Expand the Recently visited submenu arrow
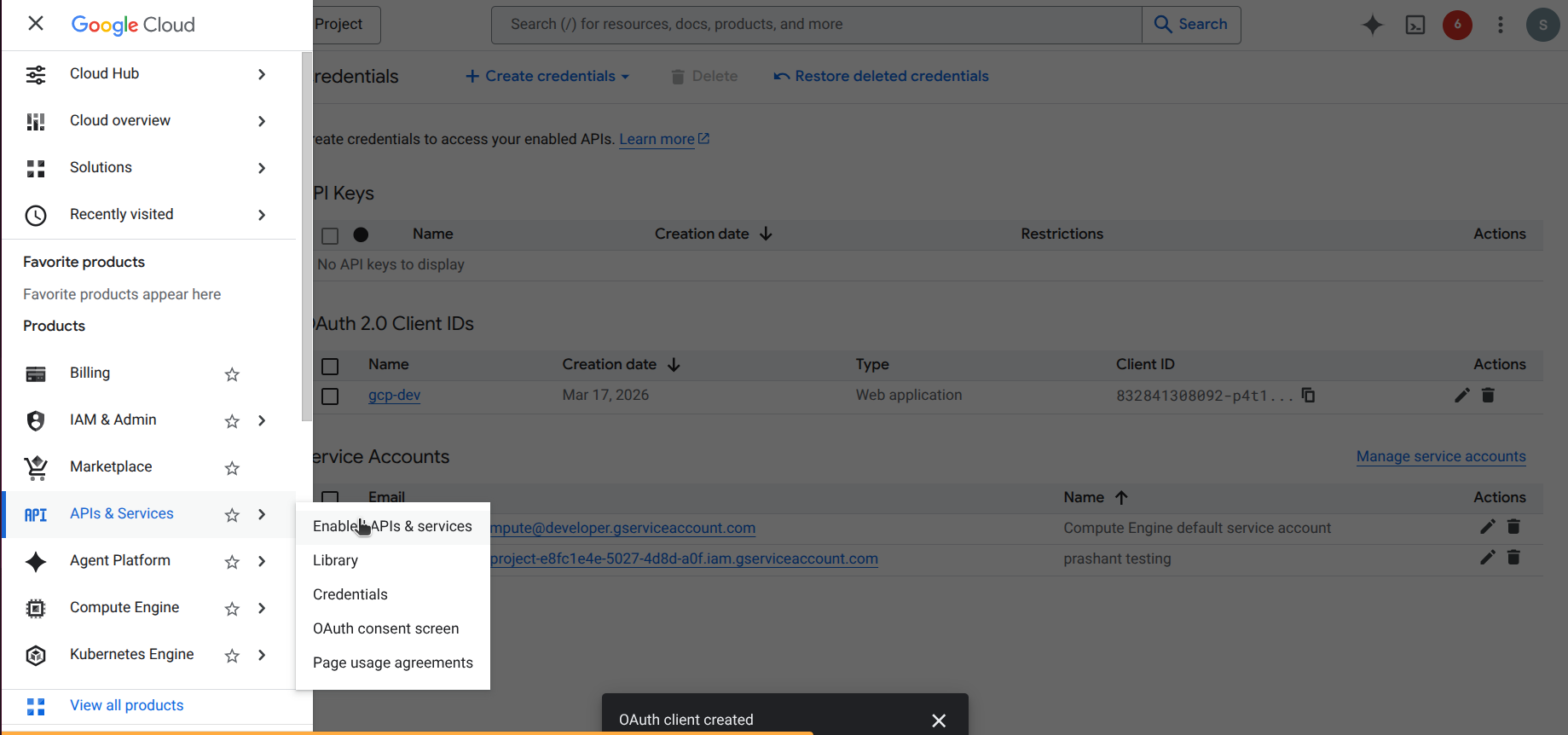 click(x=262, y=215)
